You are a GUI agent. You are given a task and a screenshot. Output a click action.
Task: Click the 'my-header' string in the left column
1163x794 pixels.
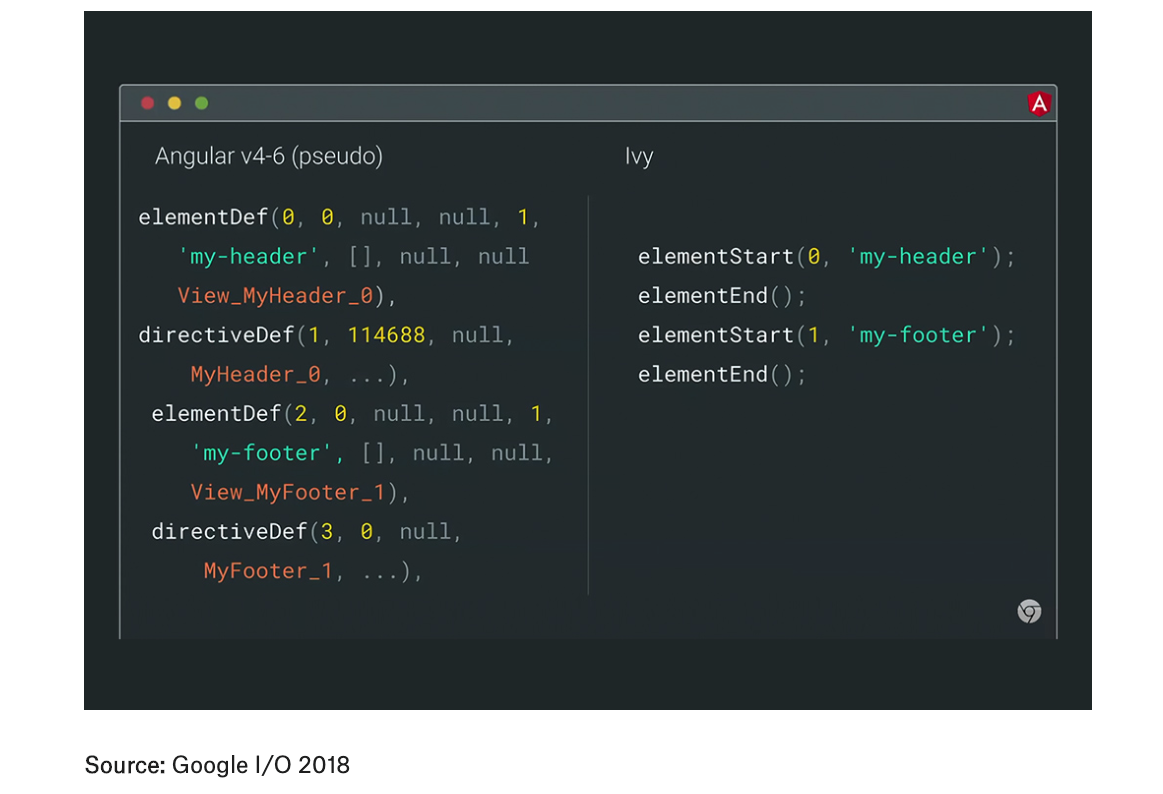(x=248, y=257)
